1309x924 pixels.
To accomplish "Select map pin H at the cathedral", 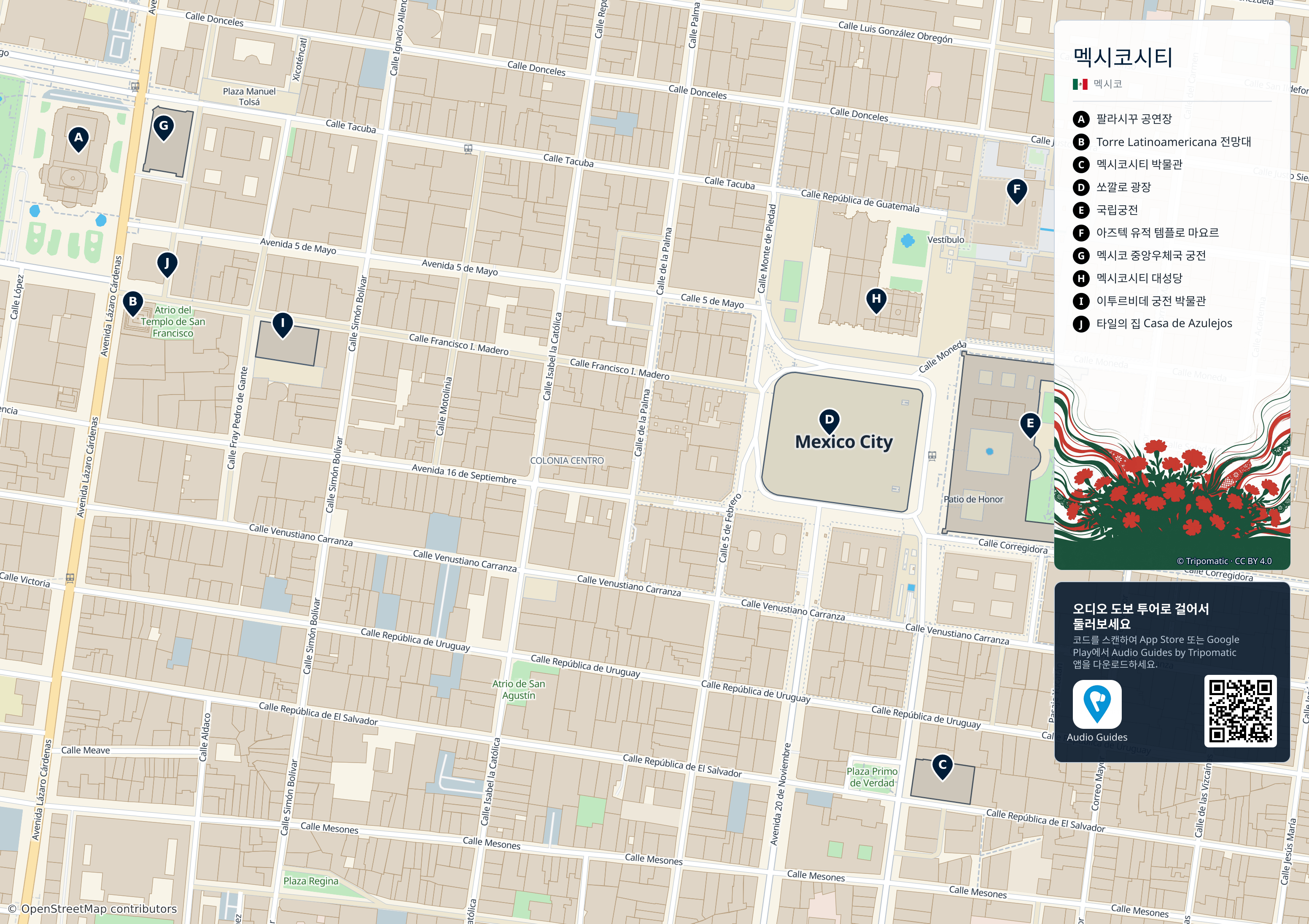I will pos(876,301).
